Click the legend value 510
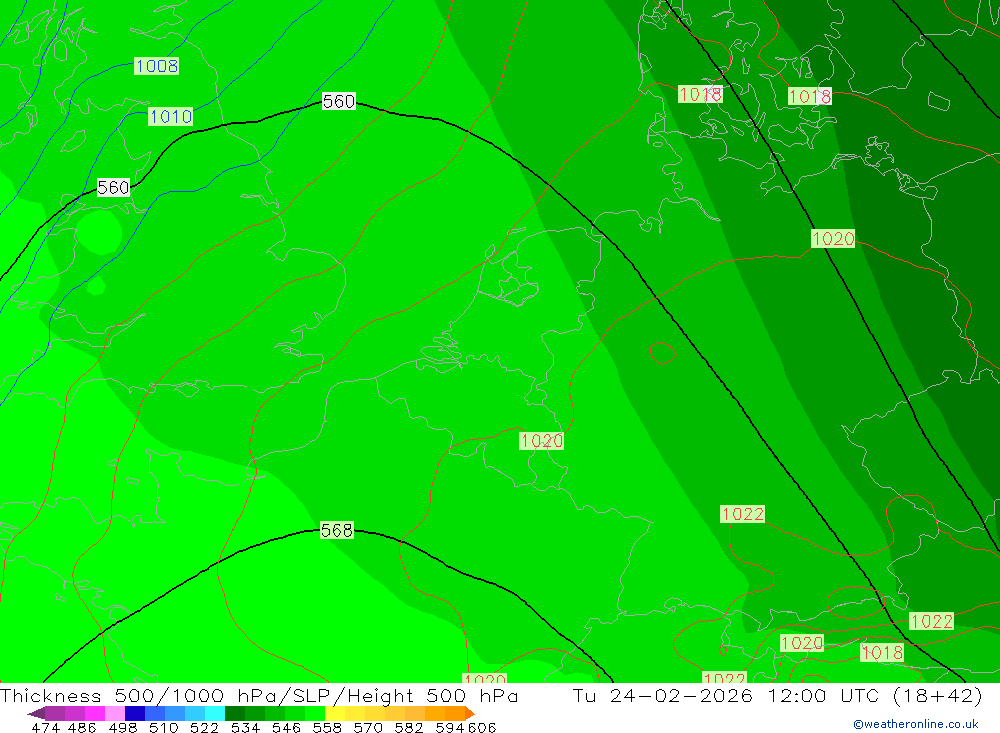This screenshot has width=1000, height=733. point(163,727)
